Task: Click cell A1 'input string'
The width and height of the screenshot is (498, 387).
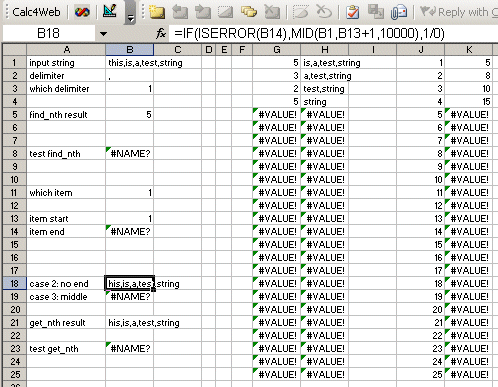Action: 66,63
